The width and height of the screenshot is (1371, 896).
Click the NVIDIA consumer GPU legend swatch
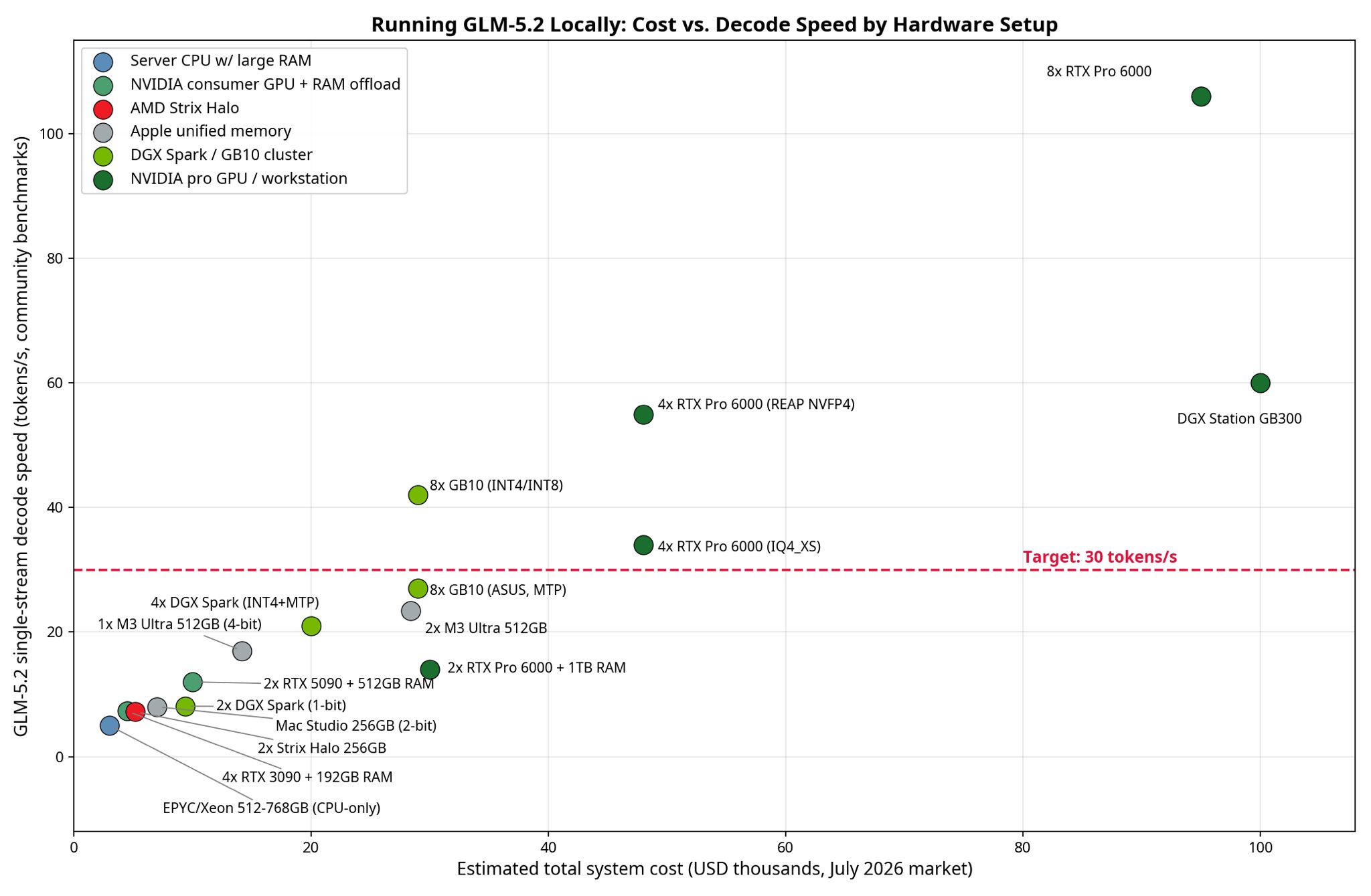coord(103,86)
